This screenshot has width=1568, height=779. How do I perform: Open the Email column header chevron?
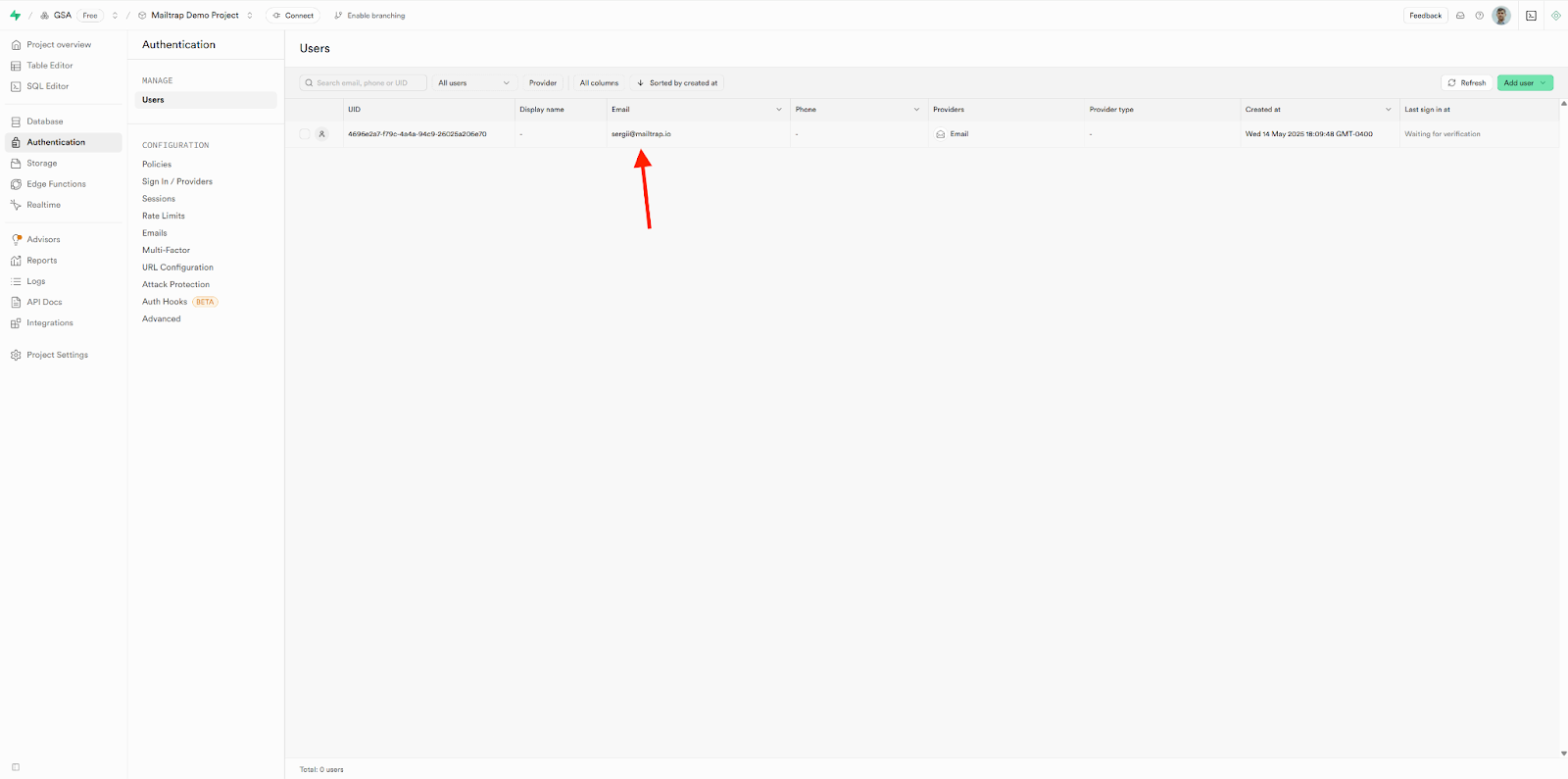(x=779, y=110)
